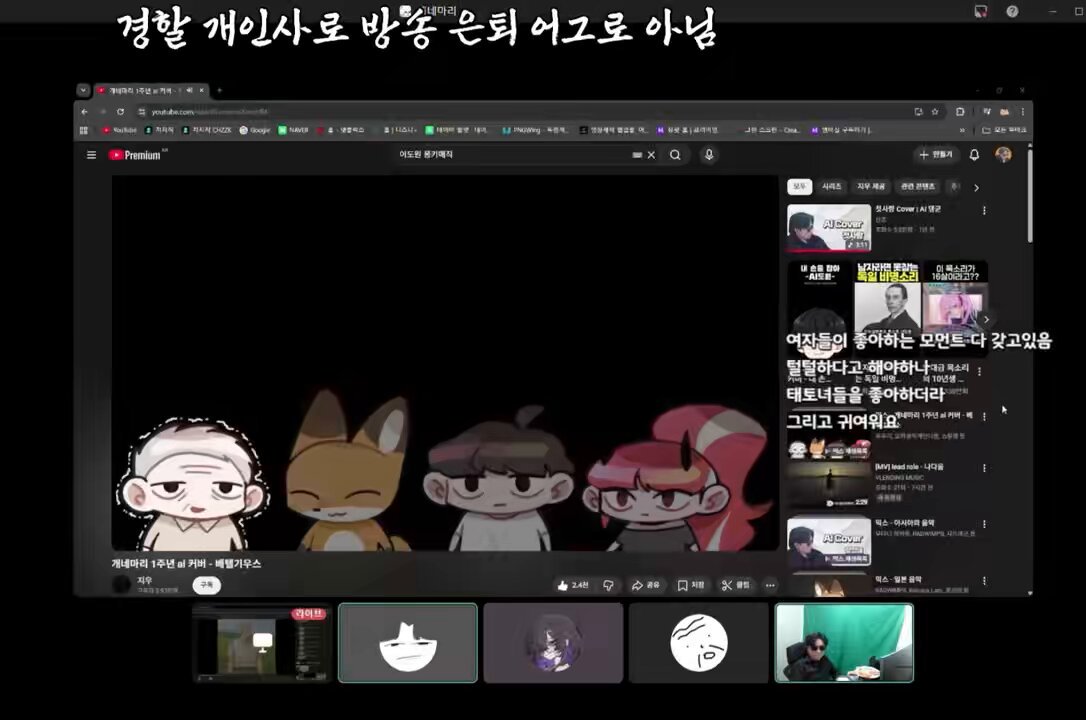The width and height of the screenshot is (1086, 720).
Task: Select the 모두 filter chip
Action: pos(800,187)
